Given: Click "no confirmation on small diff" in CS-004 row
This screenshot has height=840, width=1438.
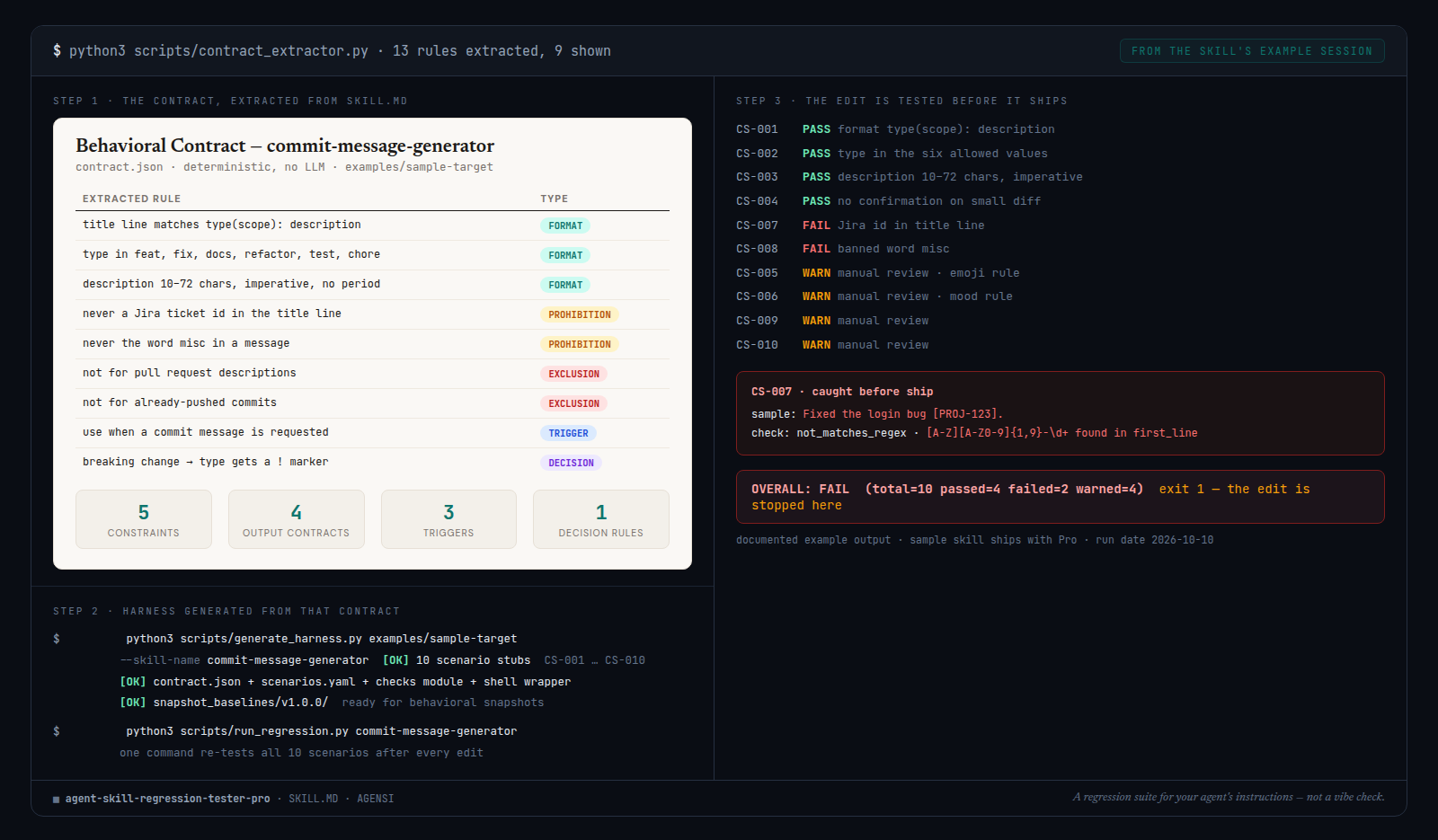Looking at the screenshot, I should click(939, 201).
